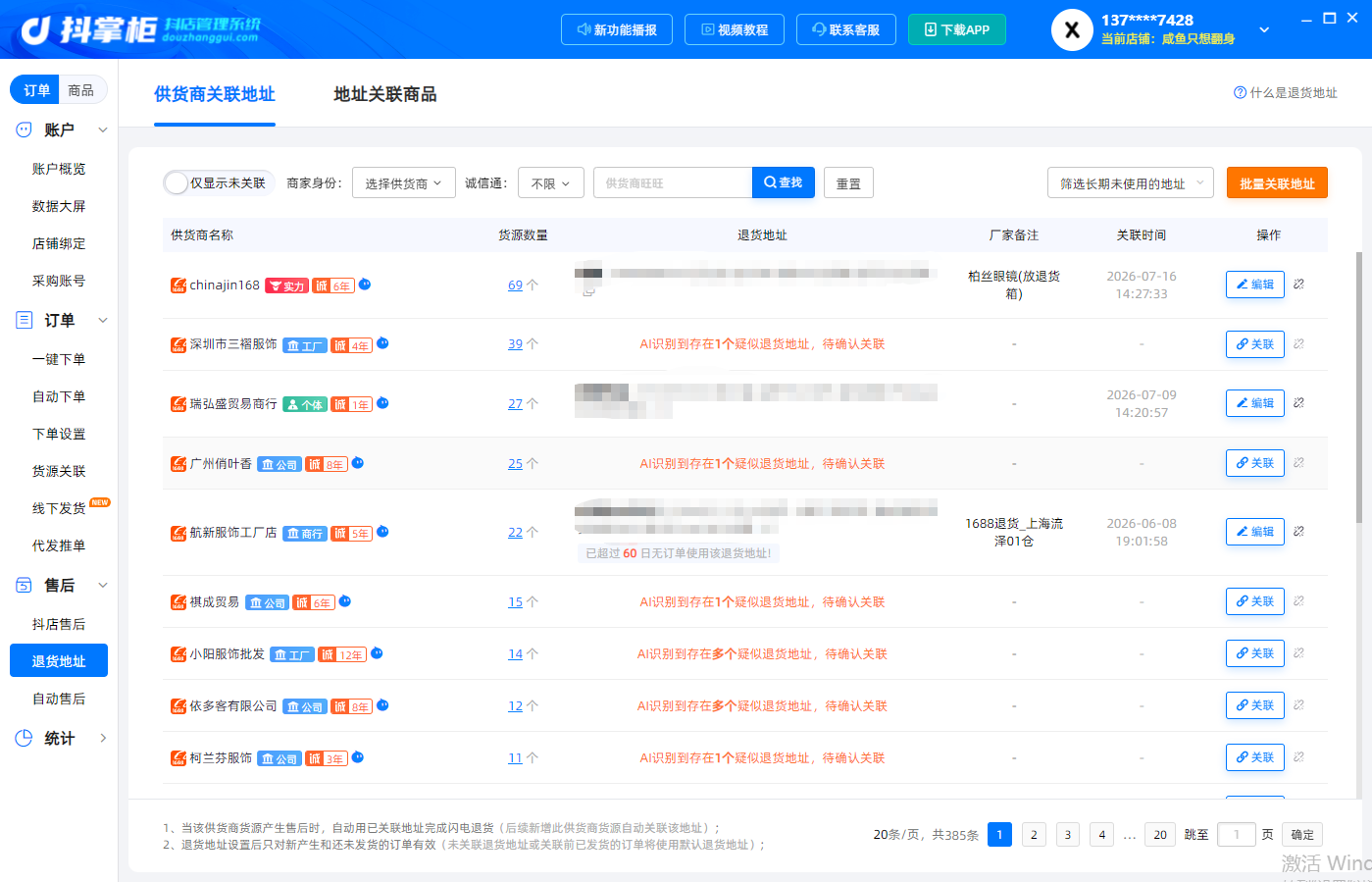
Task: Click the copy icon under chinajin168 address
Action: (588, 291)
